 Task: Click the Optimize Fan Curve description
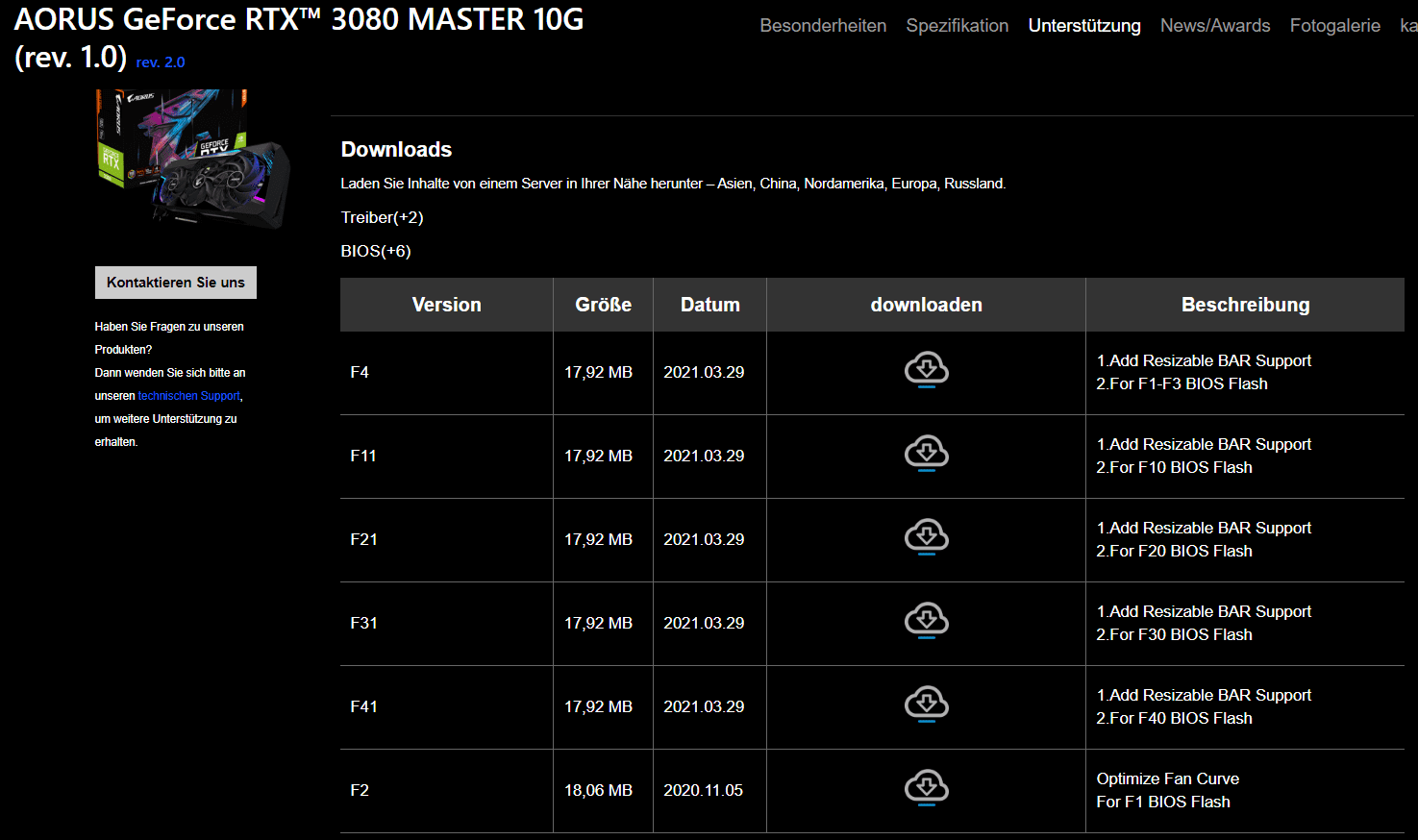pos(1168,778)
